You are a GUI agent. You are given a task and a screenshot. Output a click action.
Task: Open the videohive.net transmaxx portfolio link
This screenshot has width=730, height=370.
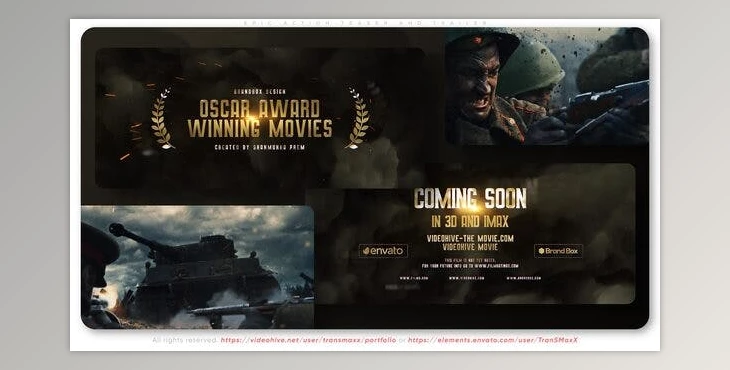point(308,340)
